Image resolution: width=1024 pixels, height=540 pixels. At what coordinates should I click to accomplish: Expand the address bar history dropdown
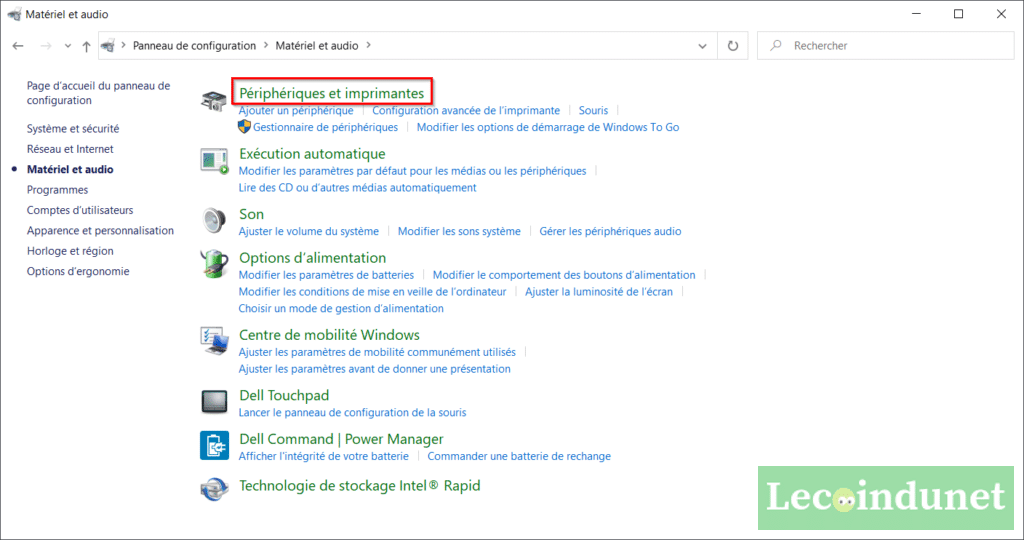click(x=702, y=46)
